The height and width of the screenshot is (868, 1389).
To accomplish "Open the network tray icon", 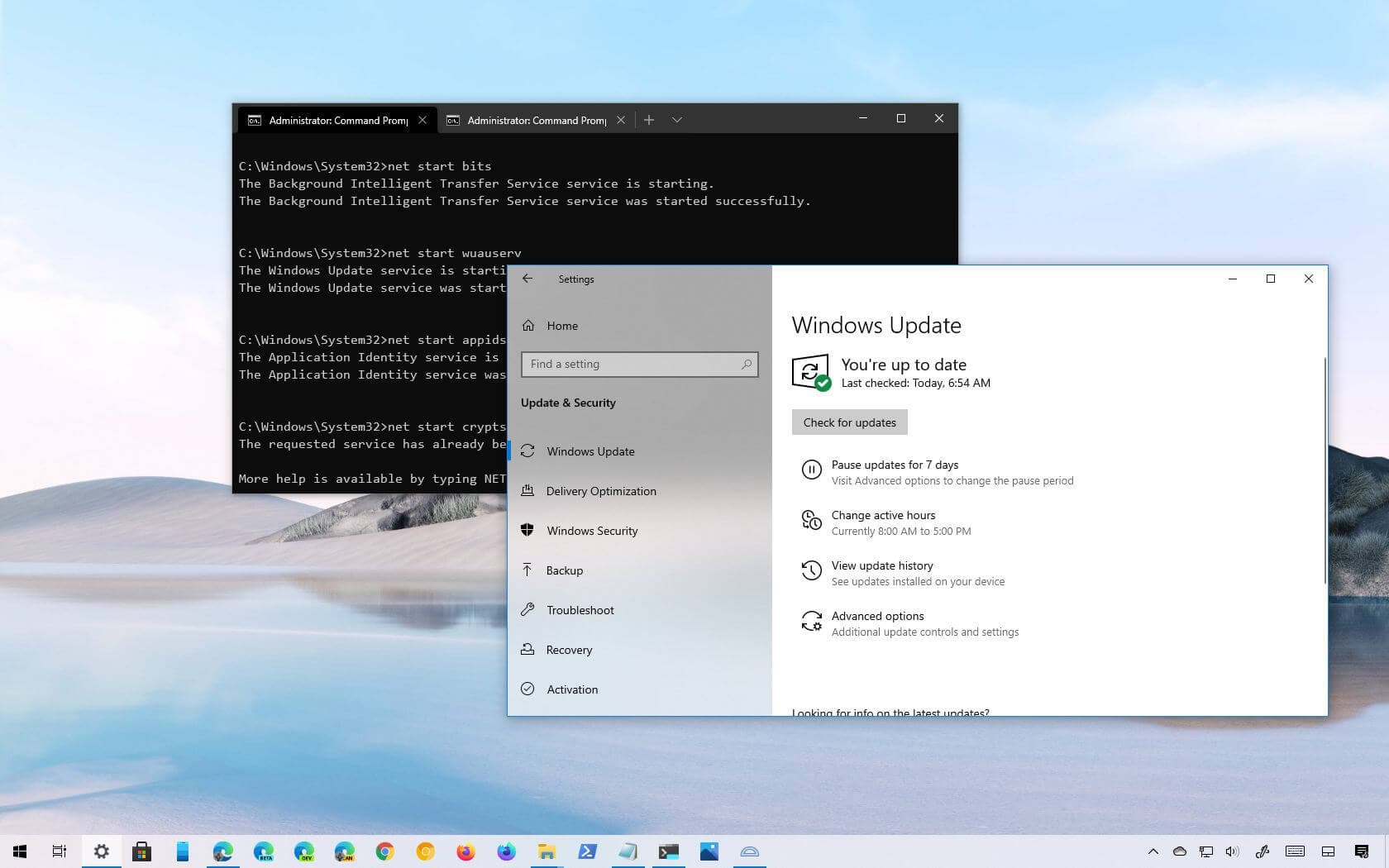I will point(1206,851).
